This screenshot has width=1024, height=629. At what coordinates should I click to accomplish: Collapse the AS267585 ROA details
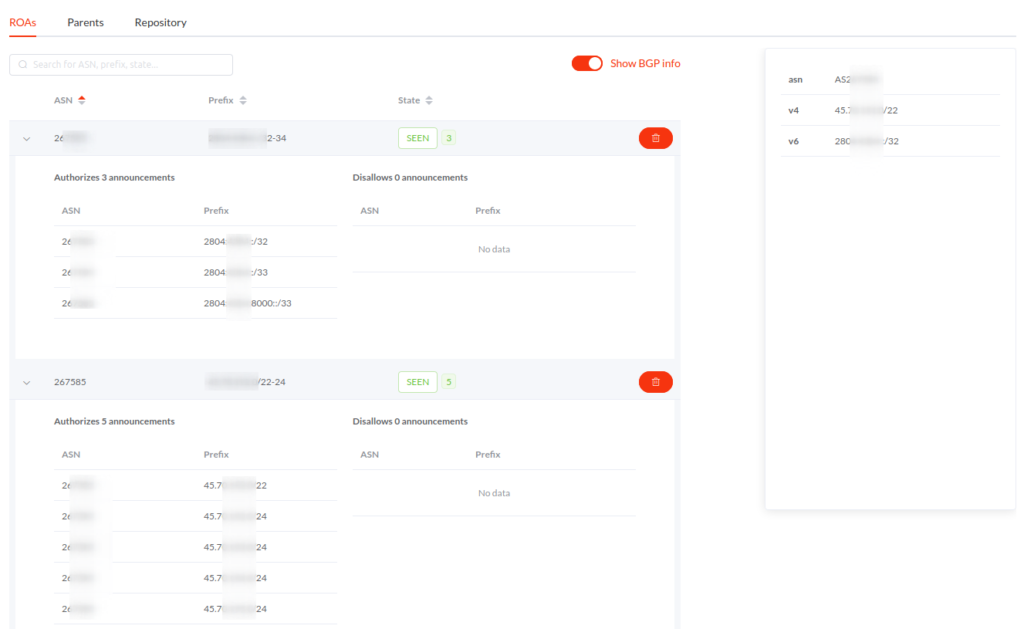coord(26,381)
